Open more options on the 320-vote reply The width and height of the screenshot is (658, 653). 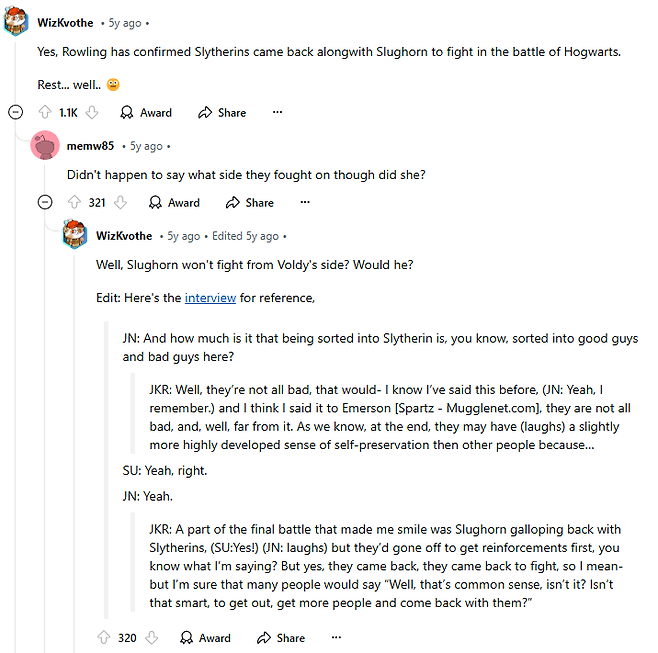pos(336,638)
